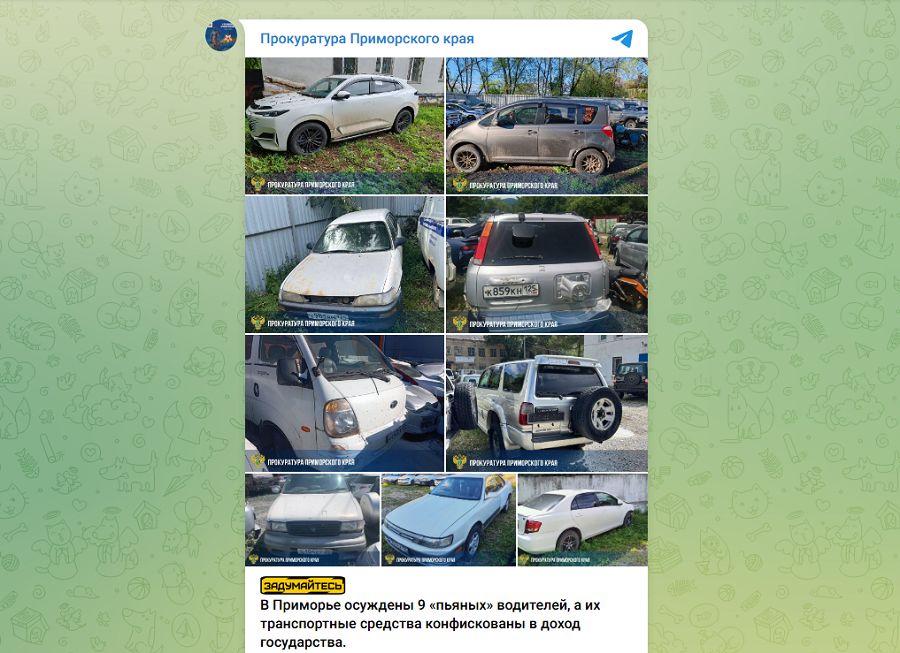Click the prosecutor emblem watermark on first photo
The width and height of the screenshot is (900, 653).
pos(258,184)
